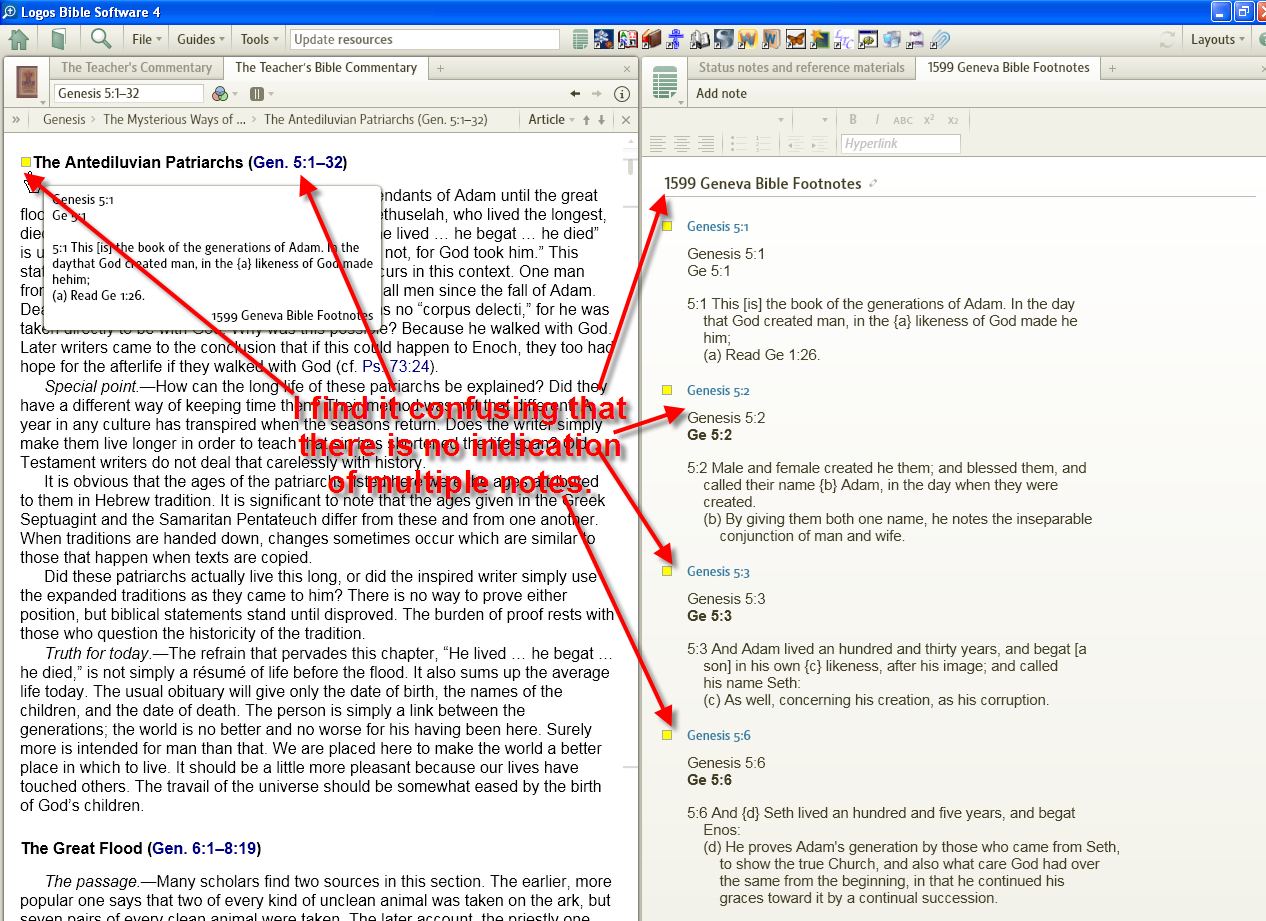Open the Tools menu
Viewport: 1266px width, 921px height.
point(261,39)
